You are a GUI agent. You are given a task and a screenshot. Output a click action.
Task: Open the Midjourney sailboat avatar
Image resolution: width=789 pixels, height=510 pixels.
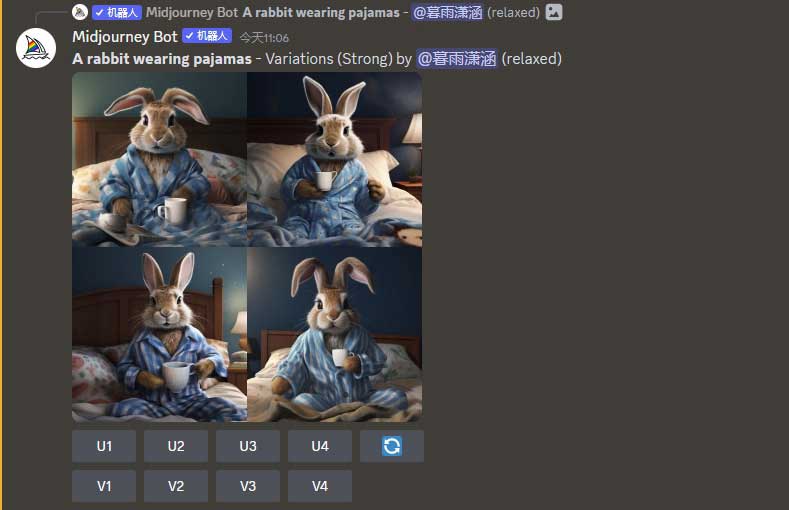[x=36, y=48]
